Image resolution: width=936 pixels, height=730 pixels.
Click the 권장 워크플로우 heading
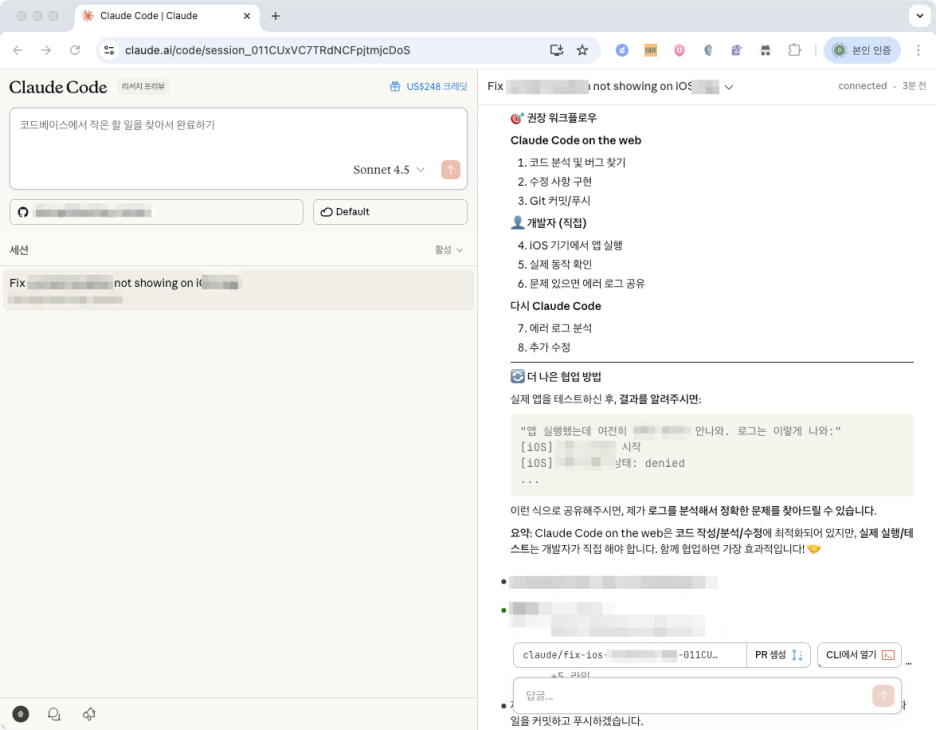click(x=554, y=118)
